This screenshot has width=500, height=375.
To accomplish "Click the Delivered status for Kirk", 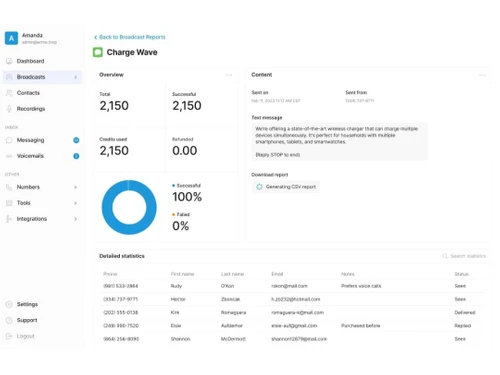I will [465, 313].
